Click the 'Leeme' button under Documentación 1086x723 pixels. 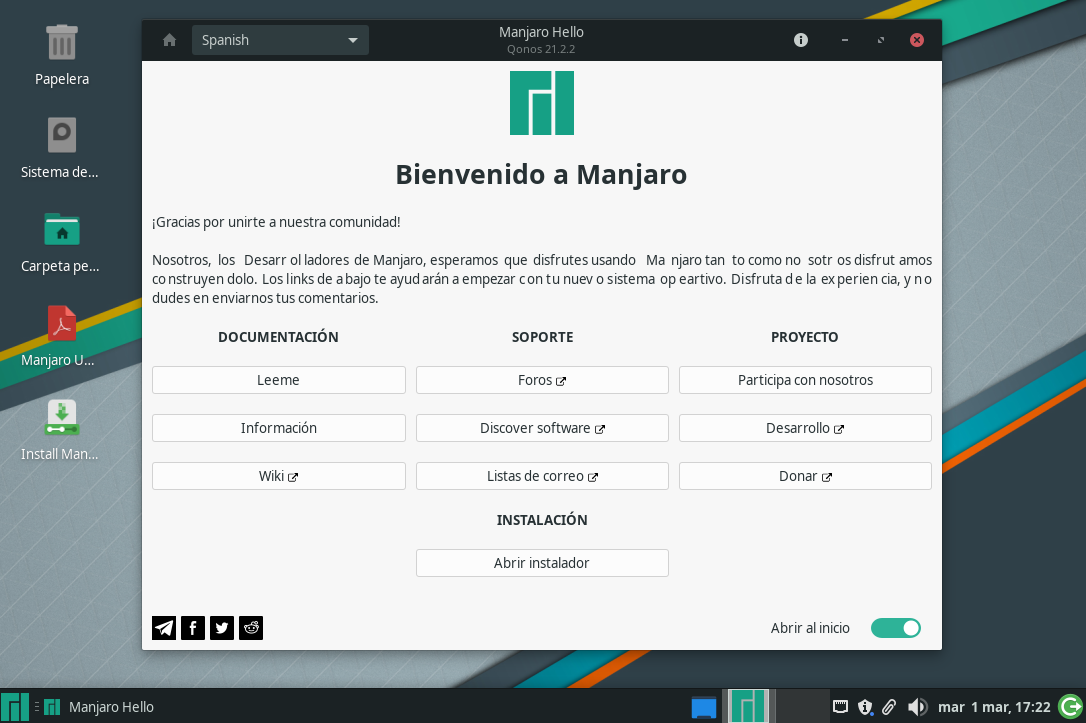point(278,380)
